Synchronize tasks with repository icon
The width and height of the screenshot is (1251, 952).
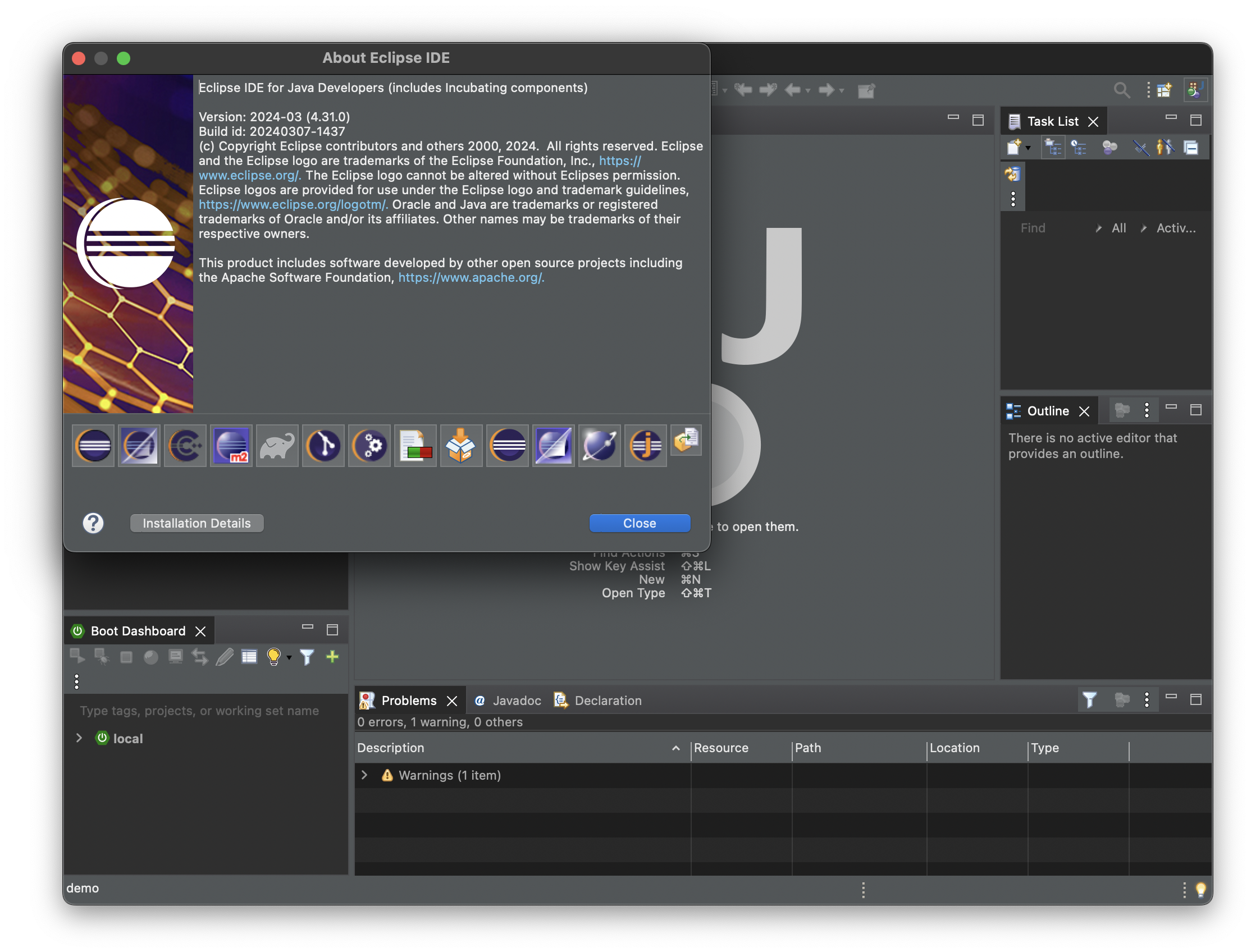coord(1012,174)
